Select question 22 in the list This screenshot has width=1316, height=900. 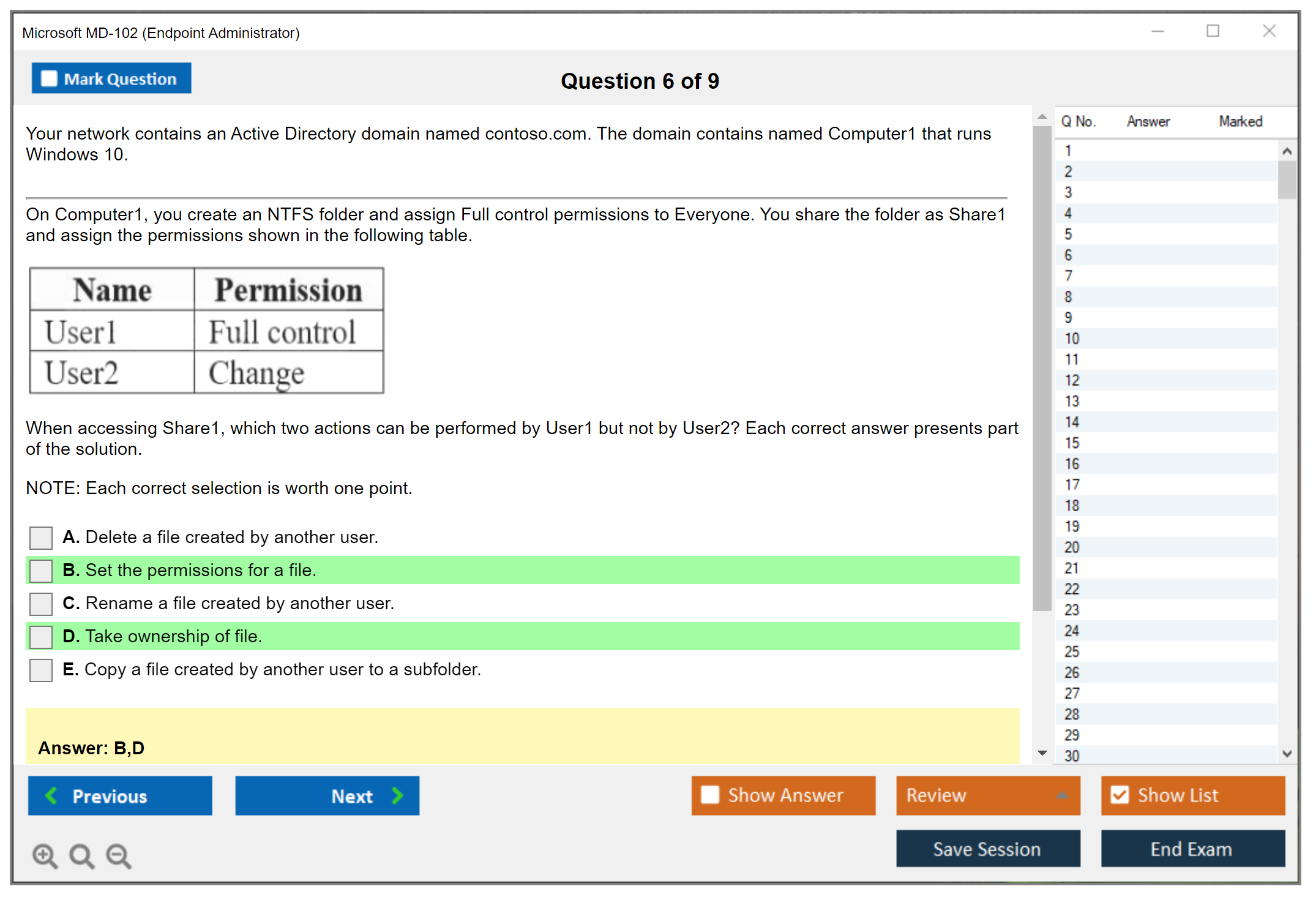(x=1072, y=589)
